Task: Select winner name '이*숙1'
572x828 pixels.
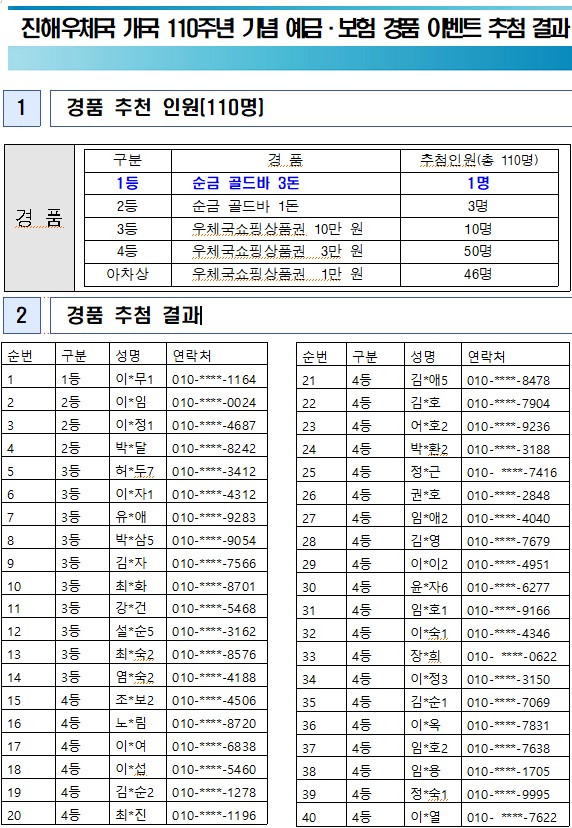Action: pos(429,633)
